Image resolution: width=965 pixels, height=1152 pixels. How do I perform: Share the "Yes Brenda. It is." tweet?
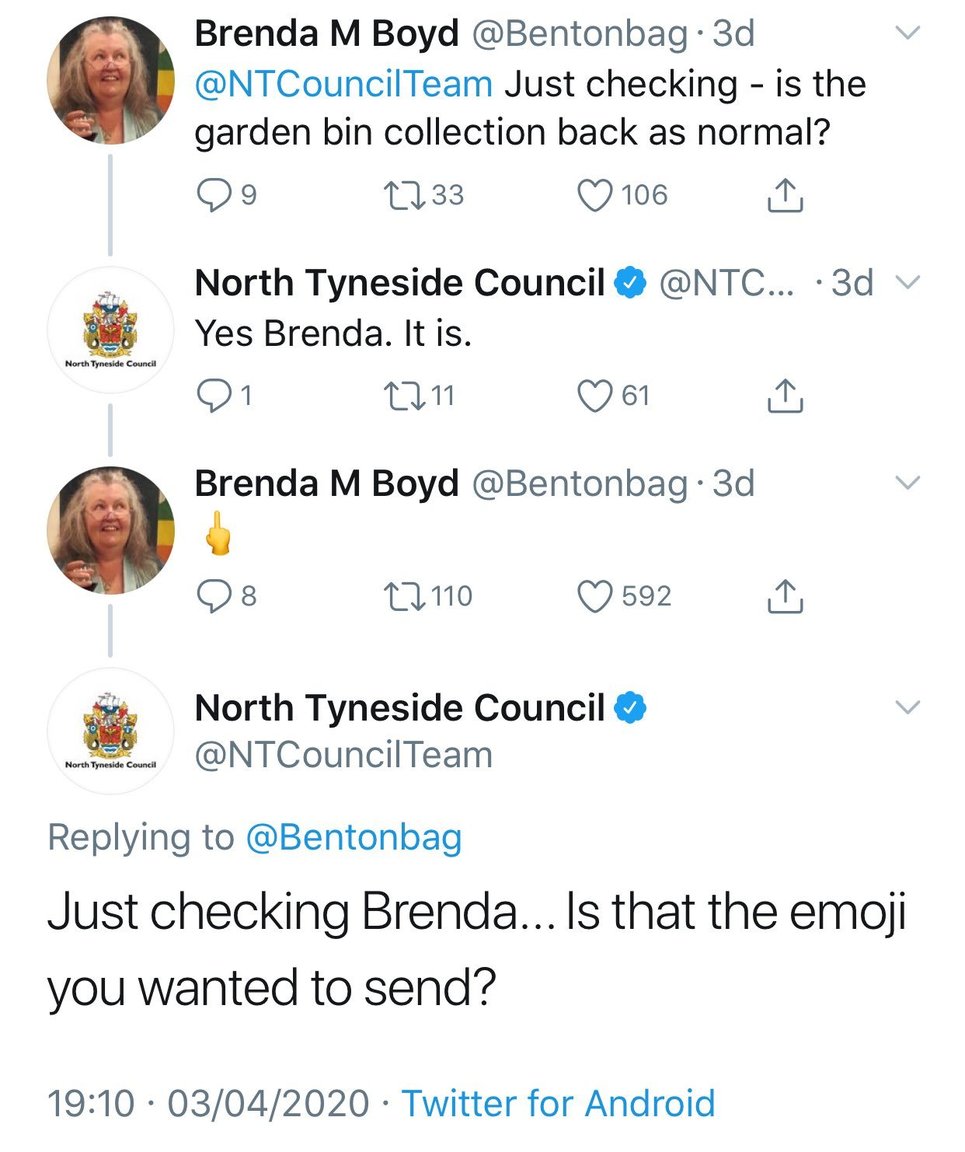coord(786,398)
